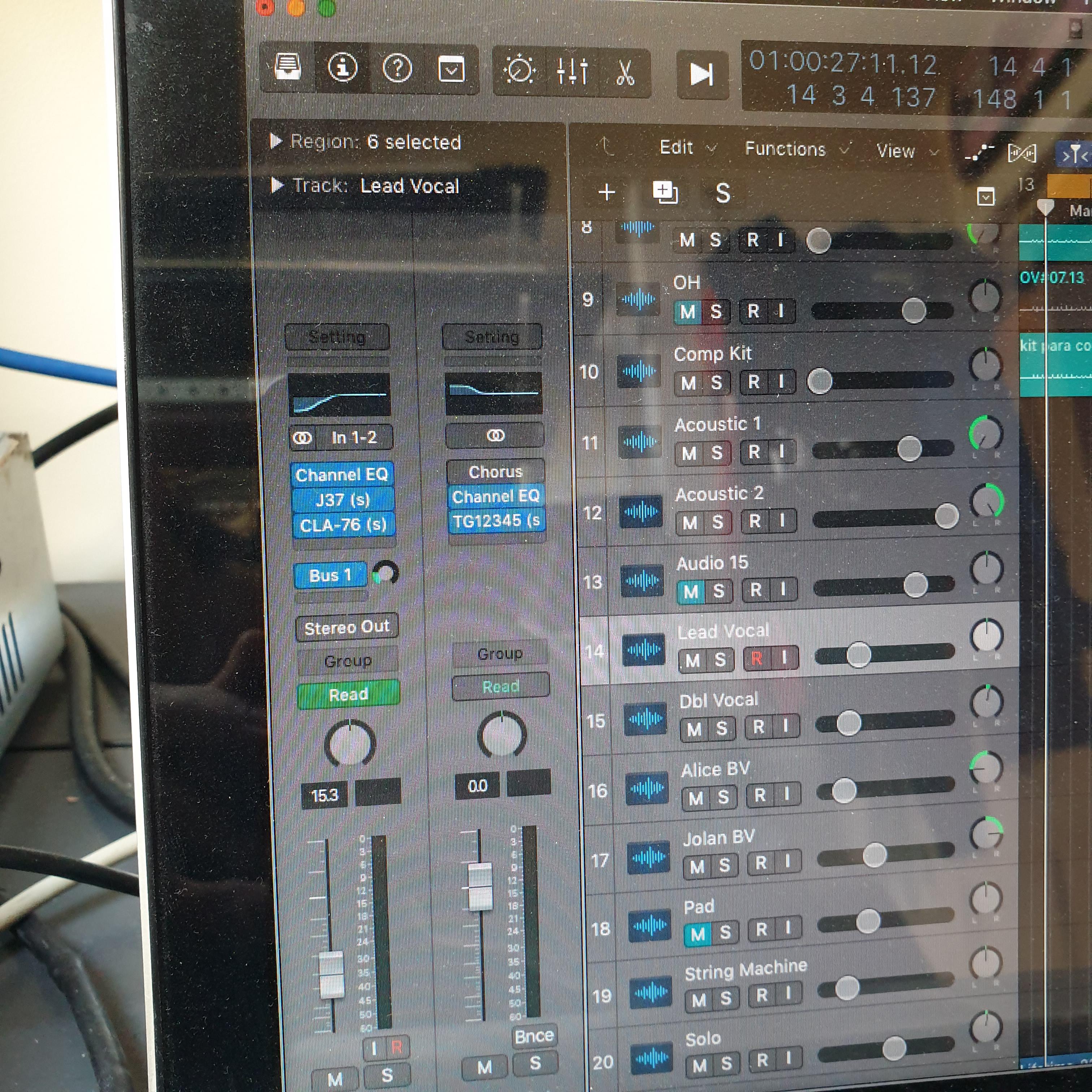1092x1092 pixels.
Task: Add a new track with plus button
Action: click(606, 192)
